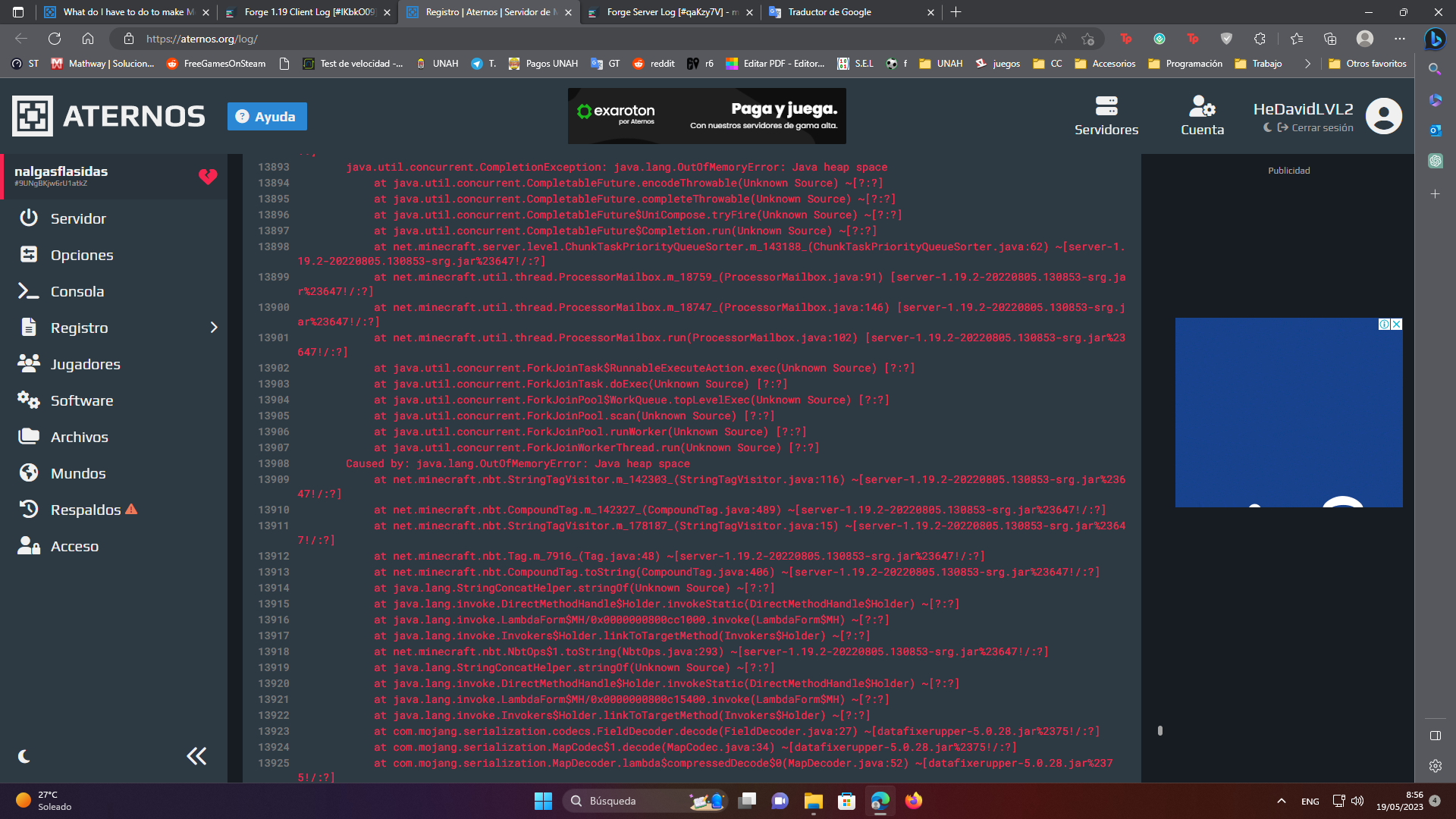
Task: Open Outlook icon in Edge sidebar
Action: (1435, 130)
